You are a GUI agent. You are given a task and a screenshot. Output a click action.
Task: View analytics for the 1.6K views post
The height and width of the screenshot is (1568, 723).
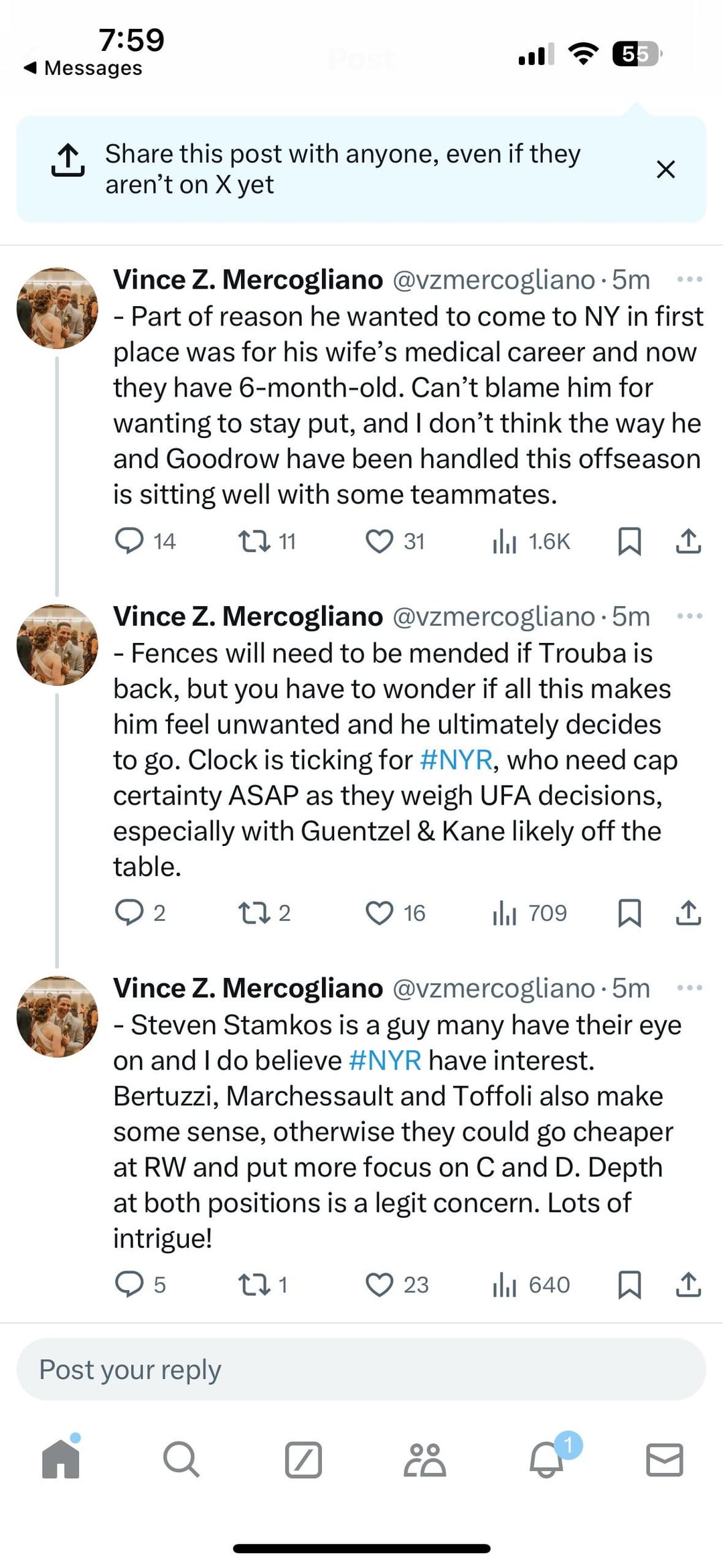click(505, 541)
